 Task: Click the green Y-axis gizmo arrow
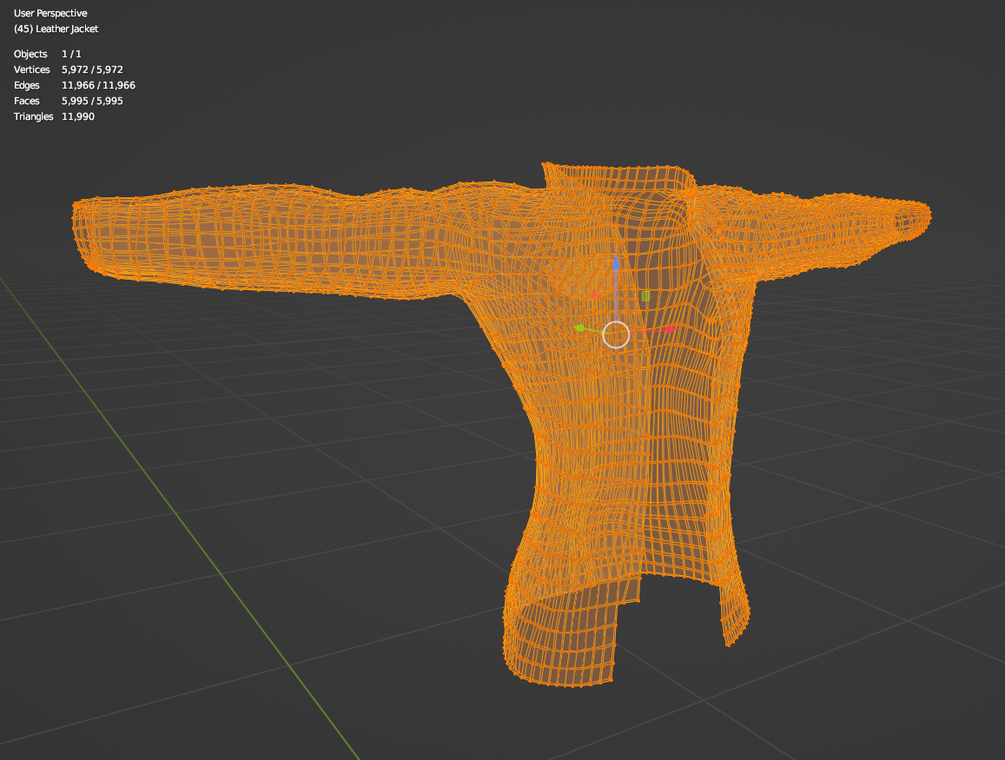[x=580, y=329]
